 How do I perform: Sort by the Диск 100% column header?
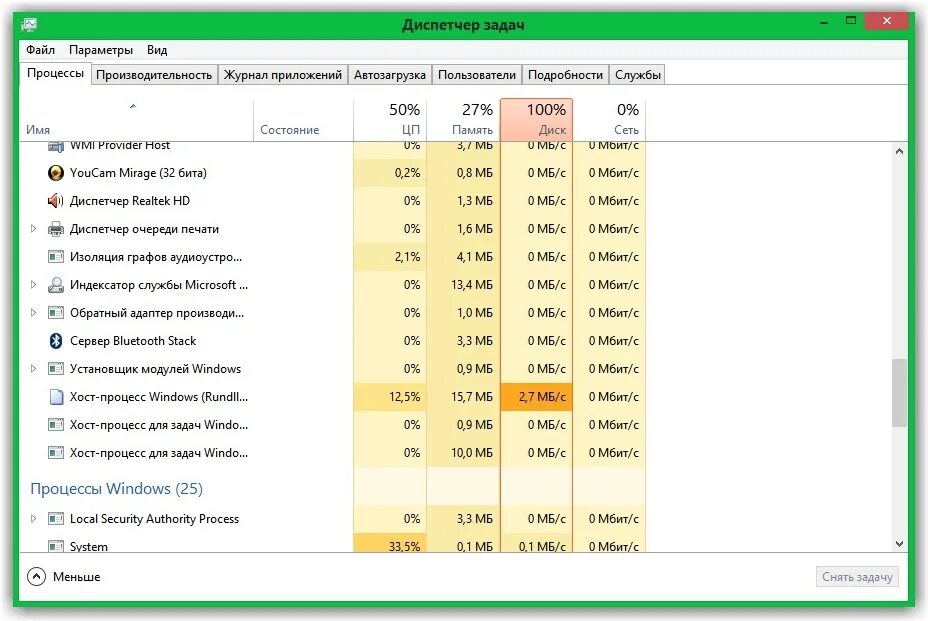coord(537,120)
